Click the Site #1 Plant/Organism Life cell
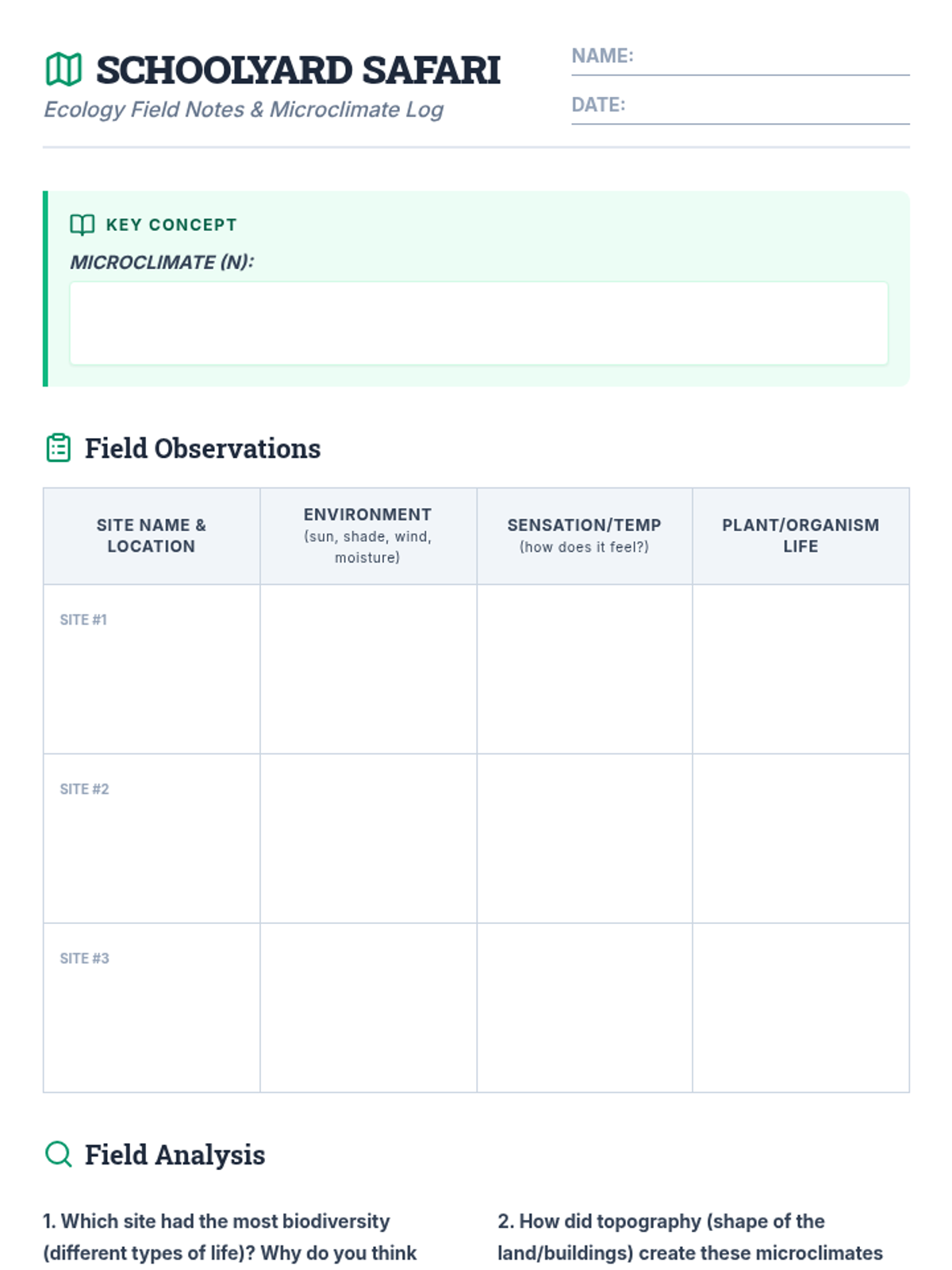The height and width of the screenshot is (1270, 952). 800,669
